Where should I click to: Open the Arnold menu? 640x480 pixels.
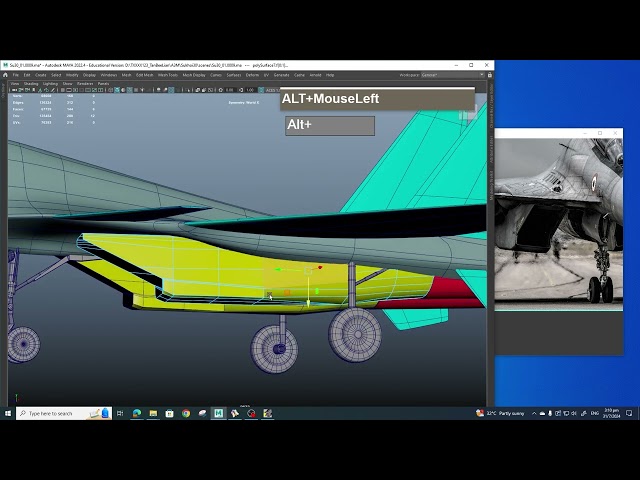click(x=316, y=75)
